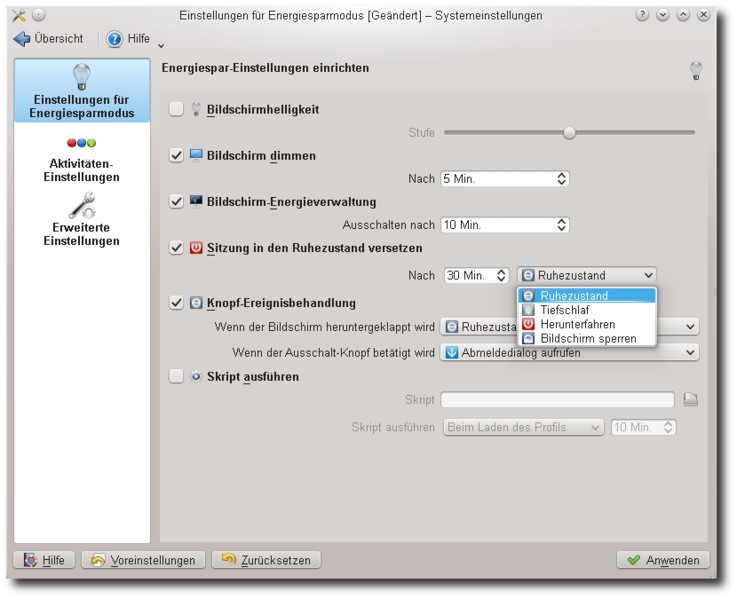
Task: Click the Voreinstellungen button icon
Action: (x=98, y=560)
